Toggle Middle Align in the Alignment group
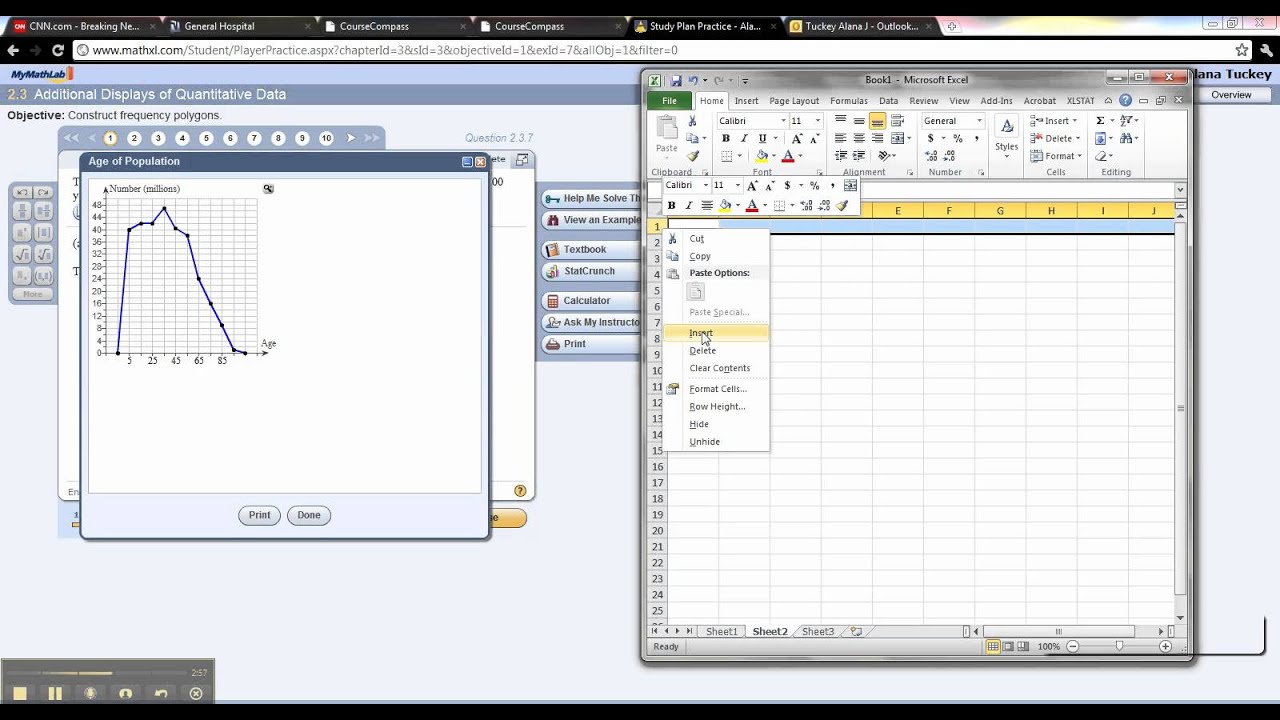 859,121
